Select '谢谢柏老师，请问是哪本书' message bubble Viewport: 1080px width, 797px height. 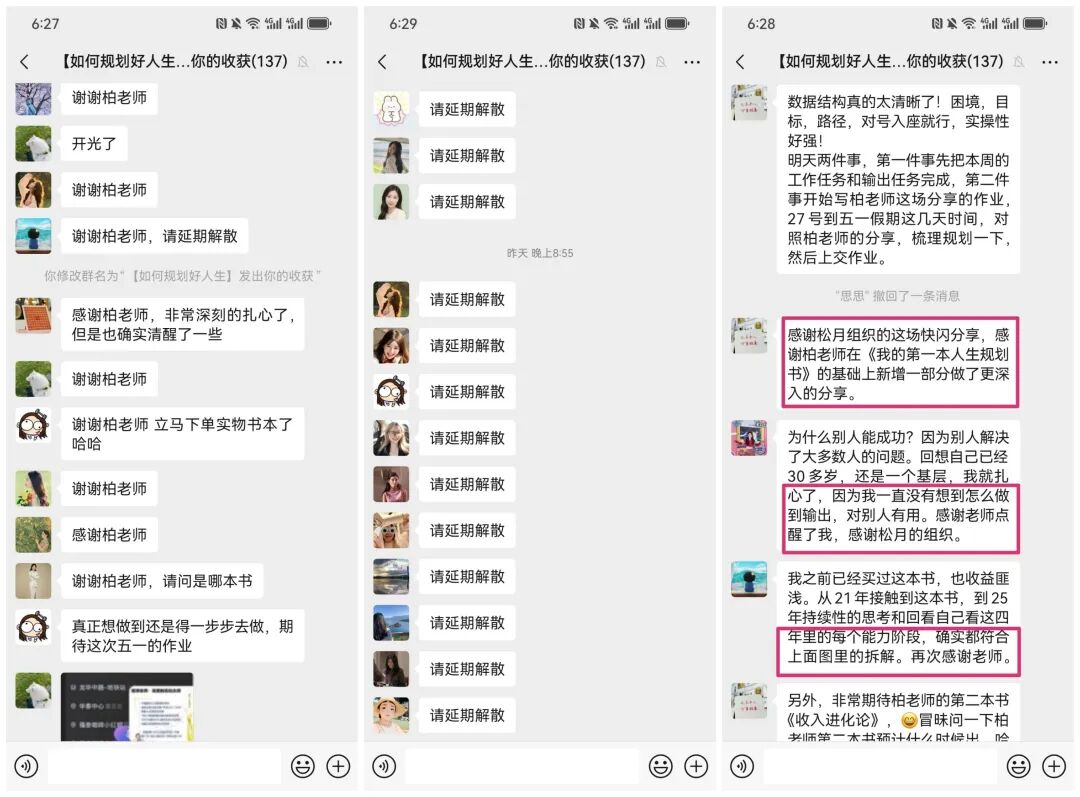pyautogui.click(x=162, y=581)
